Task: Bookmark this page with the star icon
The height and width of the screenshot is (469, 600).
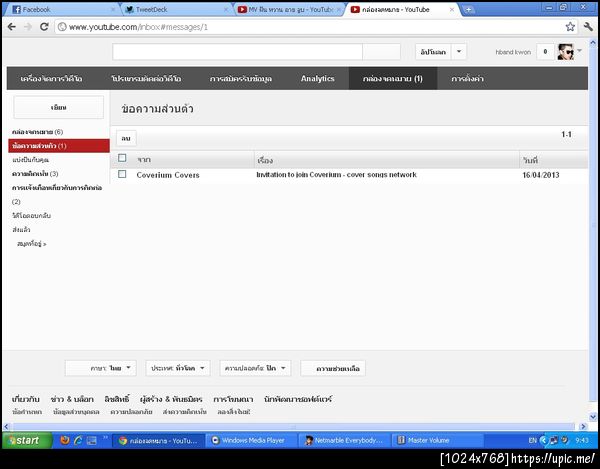Action: tap(570, 27)
